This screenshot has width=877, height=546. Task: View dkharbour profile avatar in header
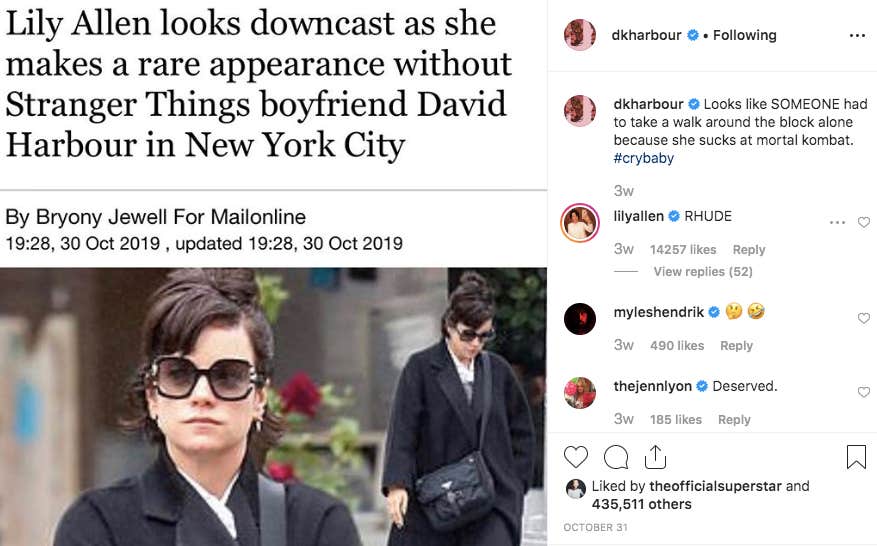pyautogui.click(x=579, y=35)
